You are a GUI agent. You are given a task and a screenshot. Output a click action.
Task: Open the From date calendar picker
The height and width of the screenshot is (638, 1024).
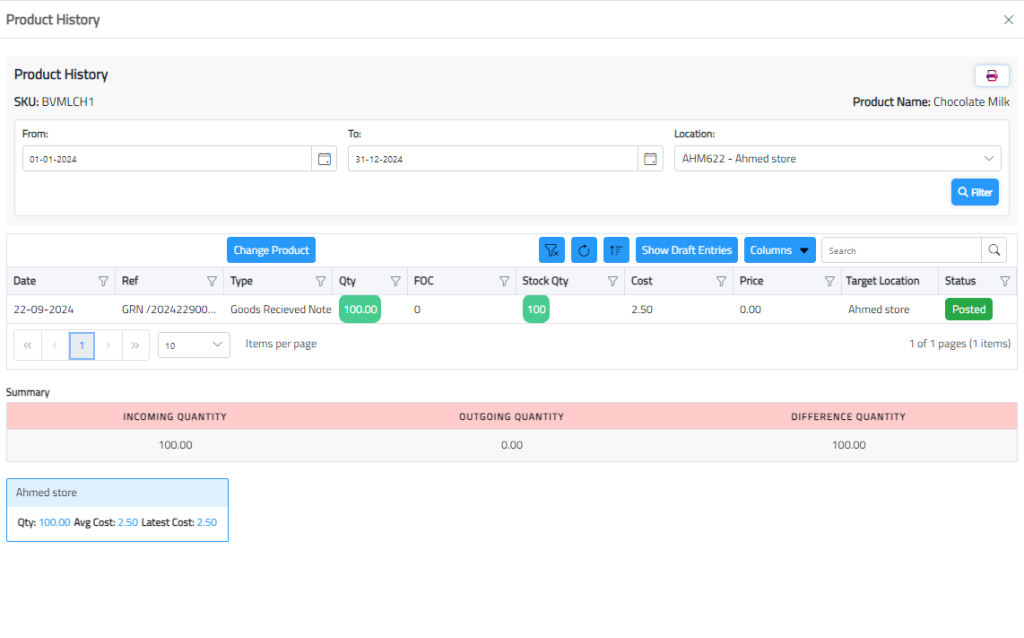324,159
